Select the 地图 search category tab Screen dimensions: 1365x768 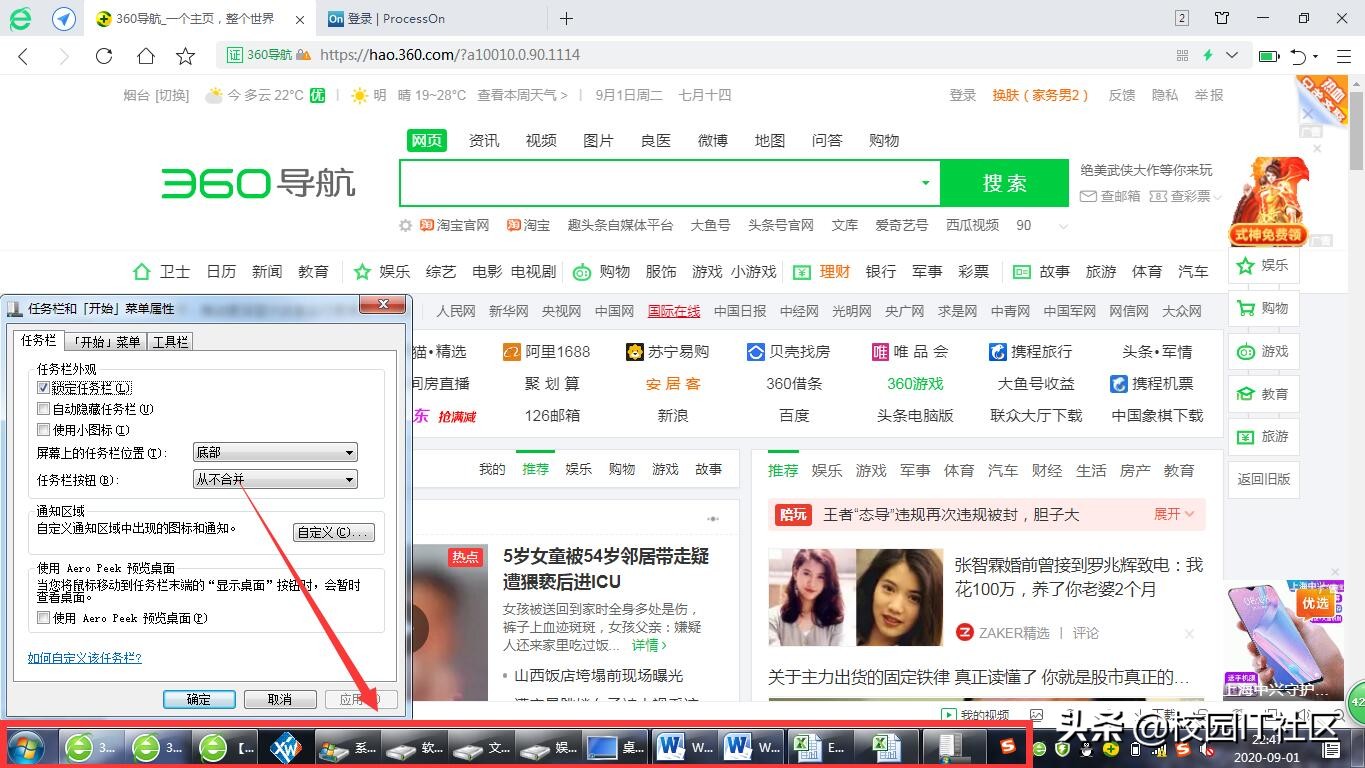click(x=769, y=141)
